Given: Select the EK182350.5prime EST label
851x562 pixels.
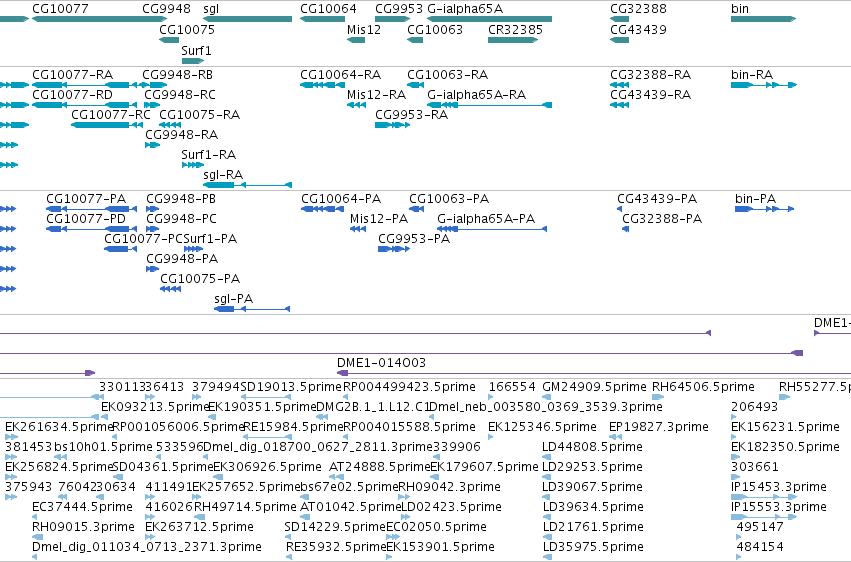Looking at the screenshot, I should 785,447.
